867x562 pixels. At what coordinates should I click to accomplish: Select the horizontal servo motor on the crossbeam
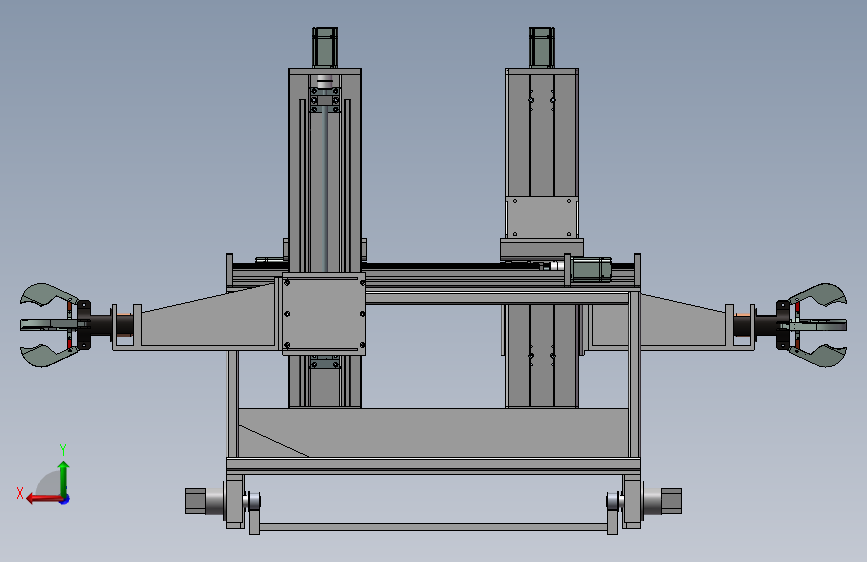click(x=590, y=270)
